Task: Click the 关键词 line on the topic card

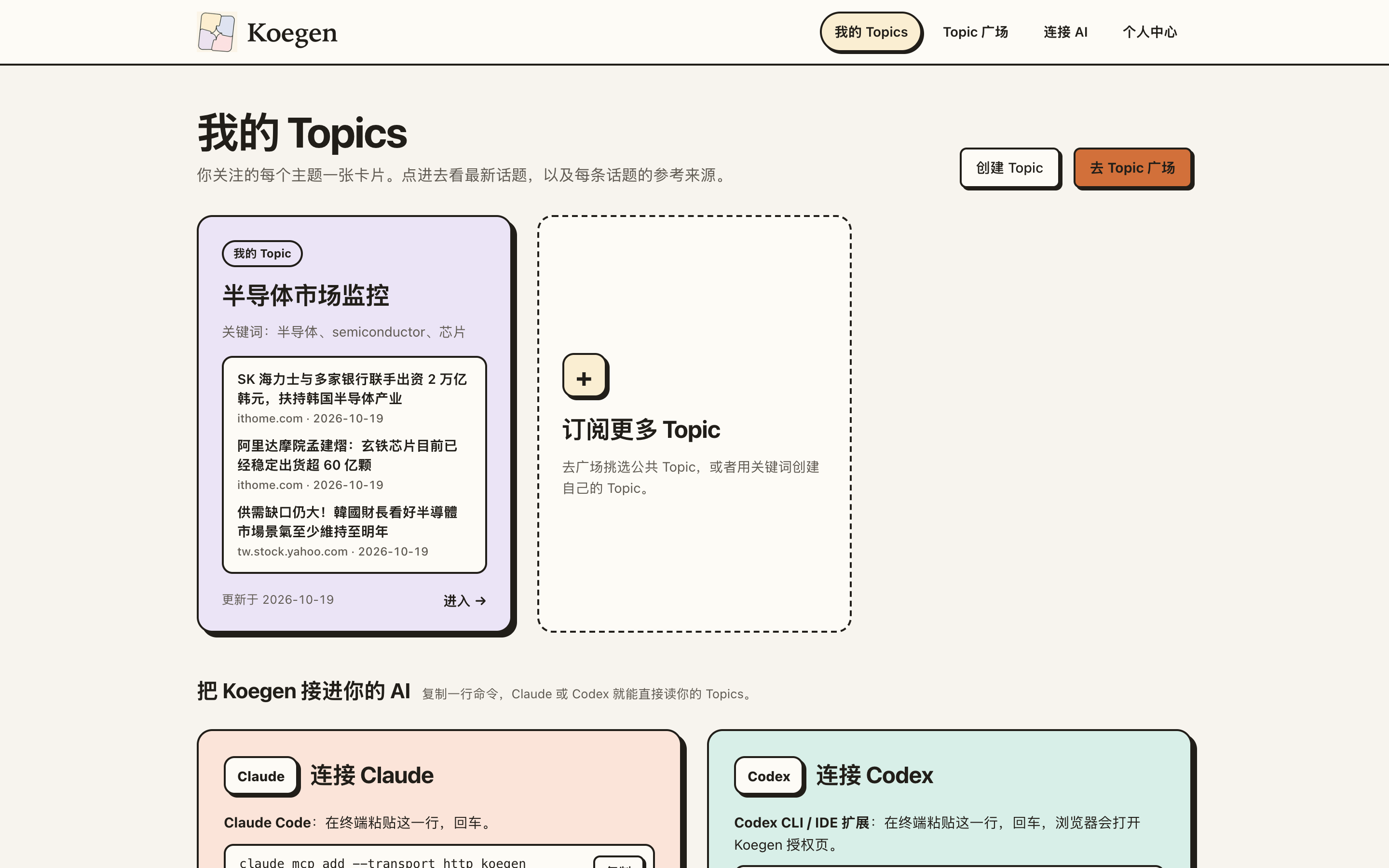Action: click(x=344, y=332)
